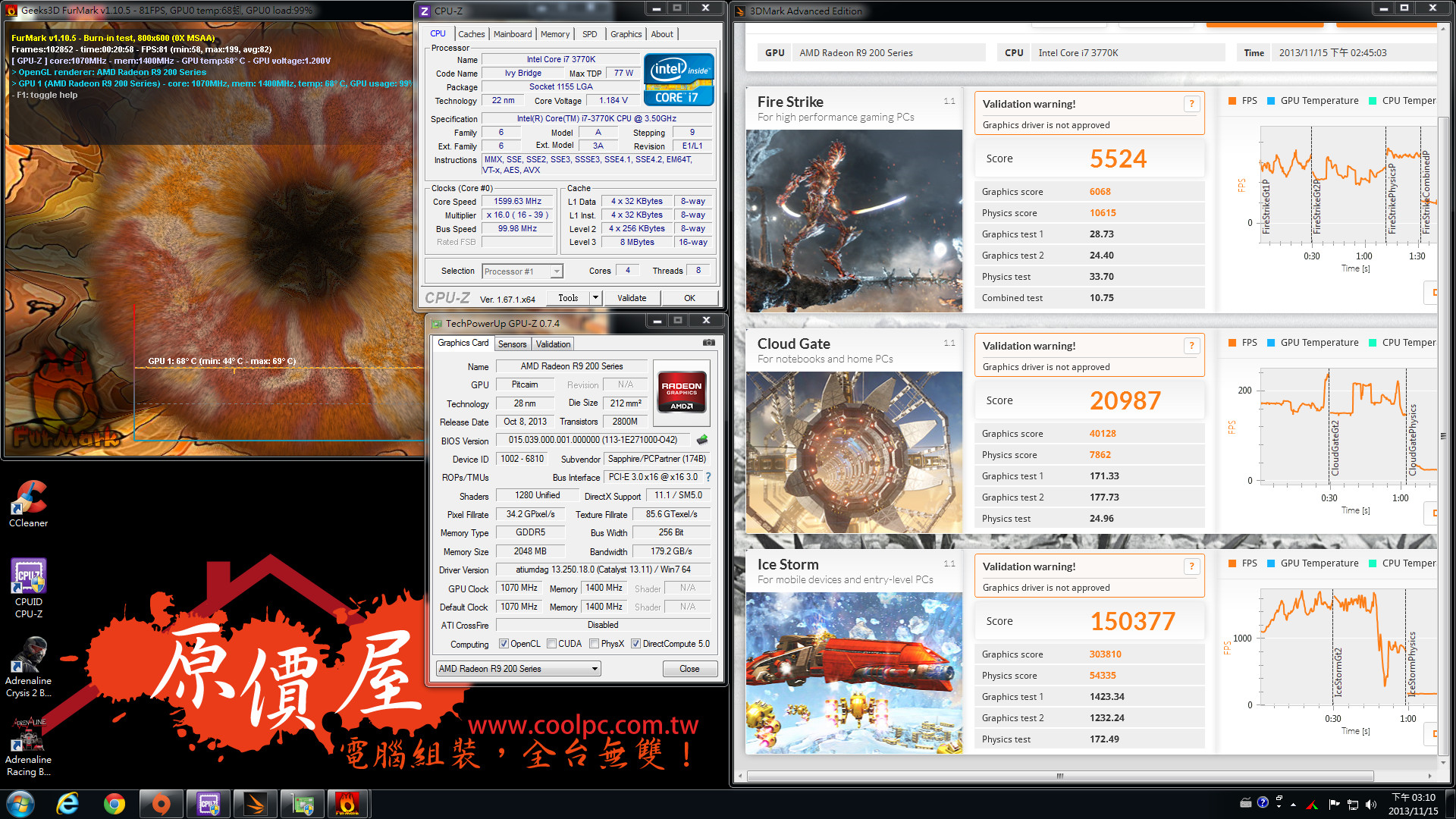
Task: Click the 3DMark horizontal scrollbar
Action: (1059, 776)
